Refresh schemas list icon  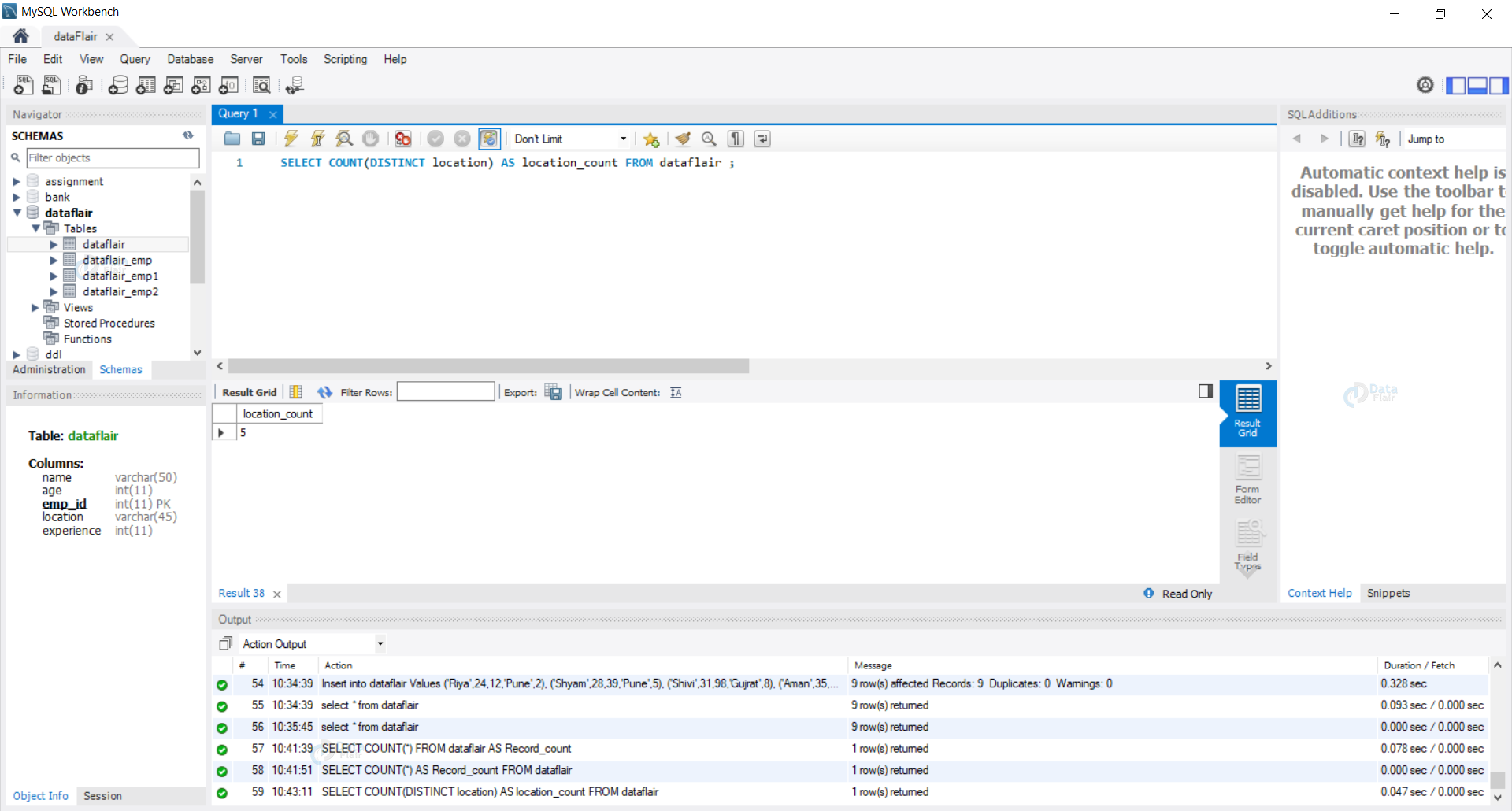[x=188, y=135]
